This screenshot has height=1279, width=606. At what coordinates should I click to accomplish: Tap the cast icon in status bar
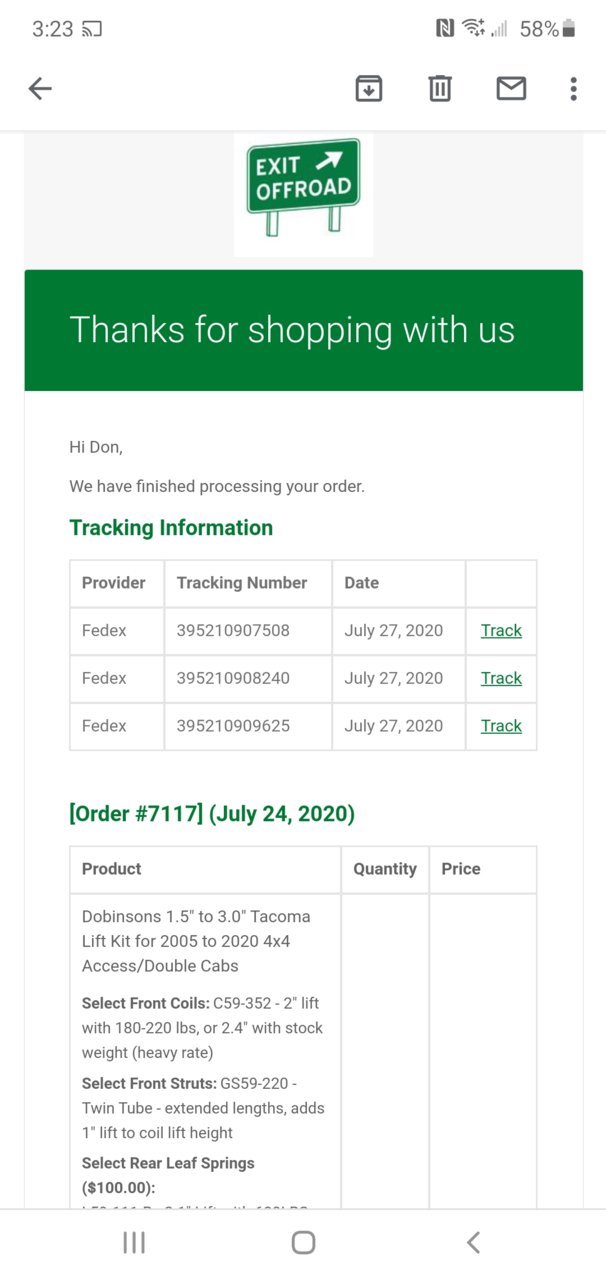[92, 29]
